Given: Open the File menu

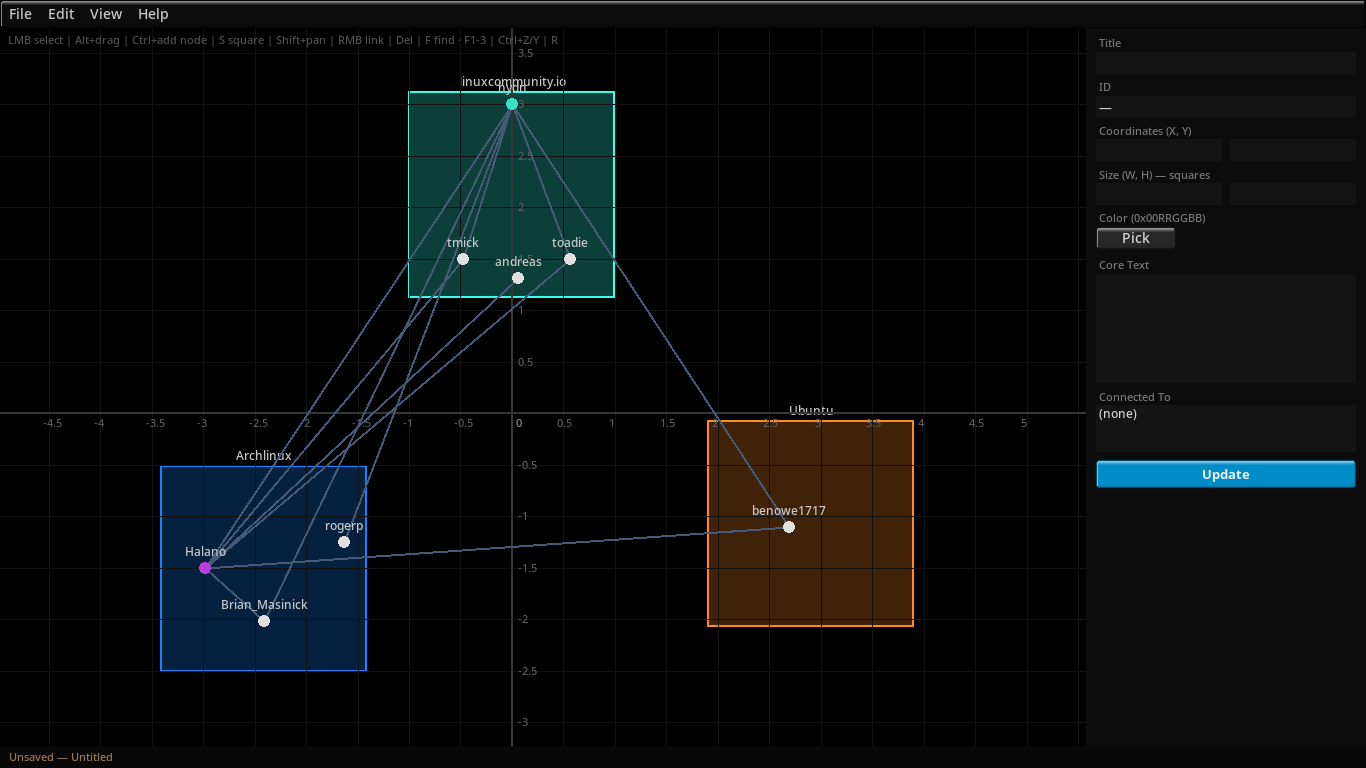Looking at the screenshot, I should [x=20, y=14].
